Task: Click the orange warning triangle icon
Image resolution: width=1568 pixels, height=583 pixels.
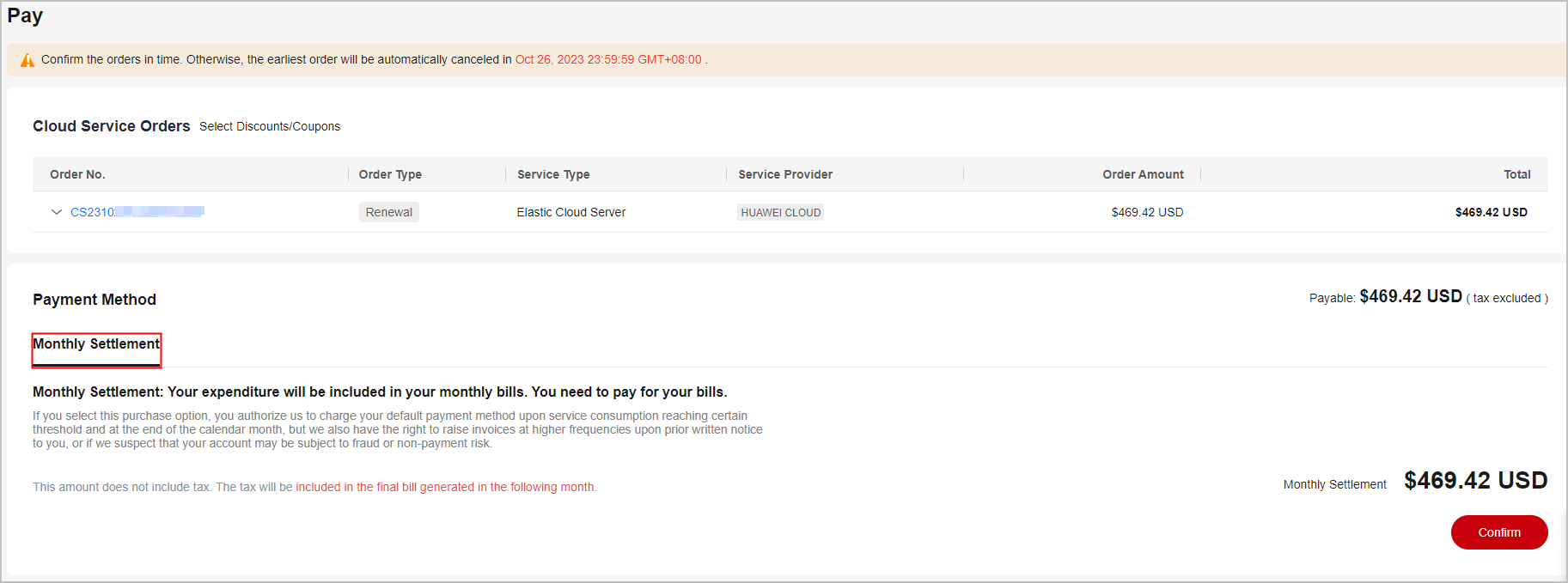Action: click(27, 60)
